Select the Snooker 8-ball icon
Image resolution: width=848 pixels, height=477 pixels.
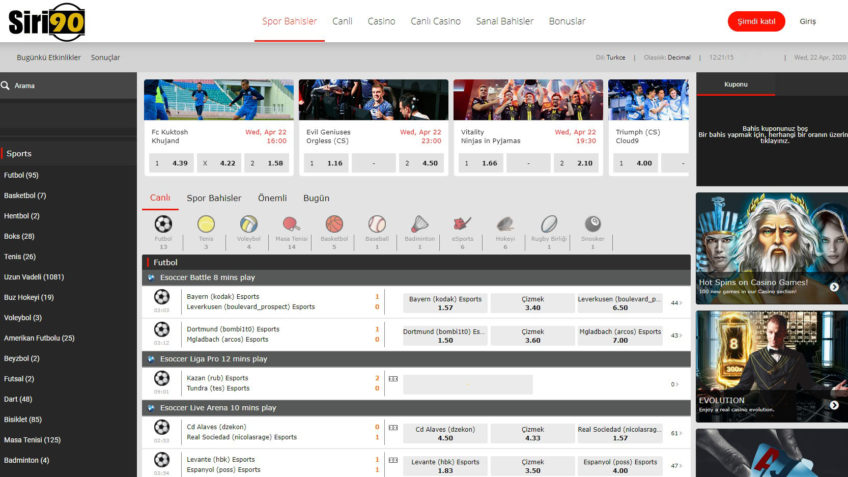pyautogui.click(x=592, y=225)
